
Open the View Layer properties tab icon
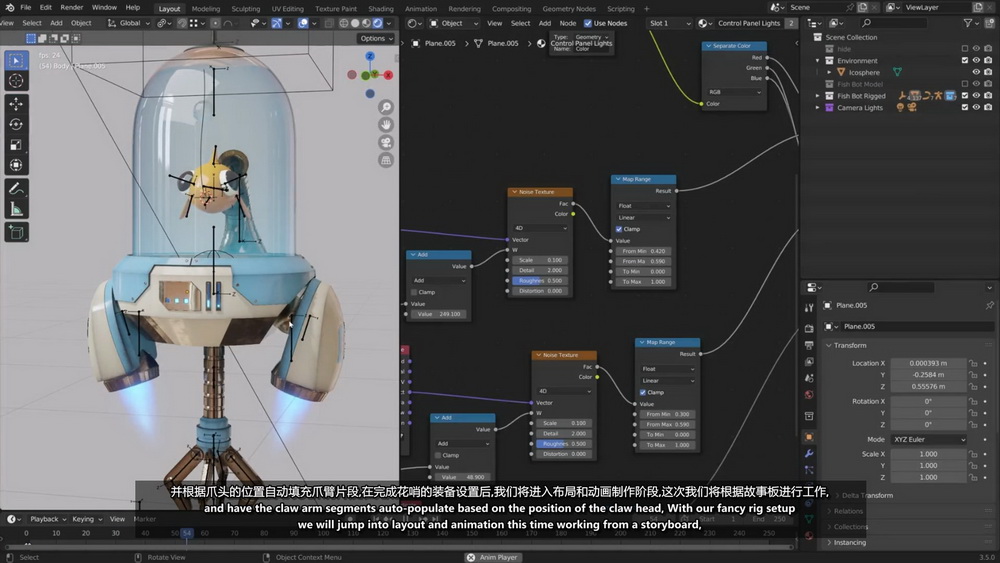pos(809,362)
